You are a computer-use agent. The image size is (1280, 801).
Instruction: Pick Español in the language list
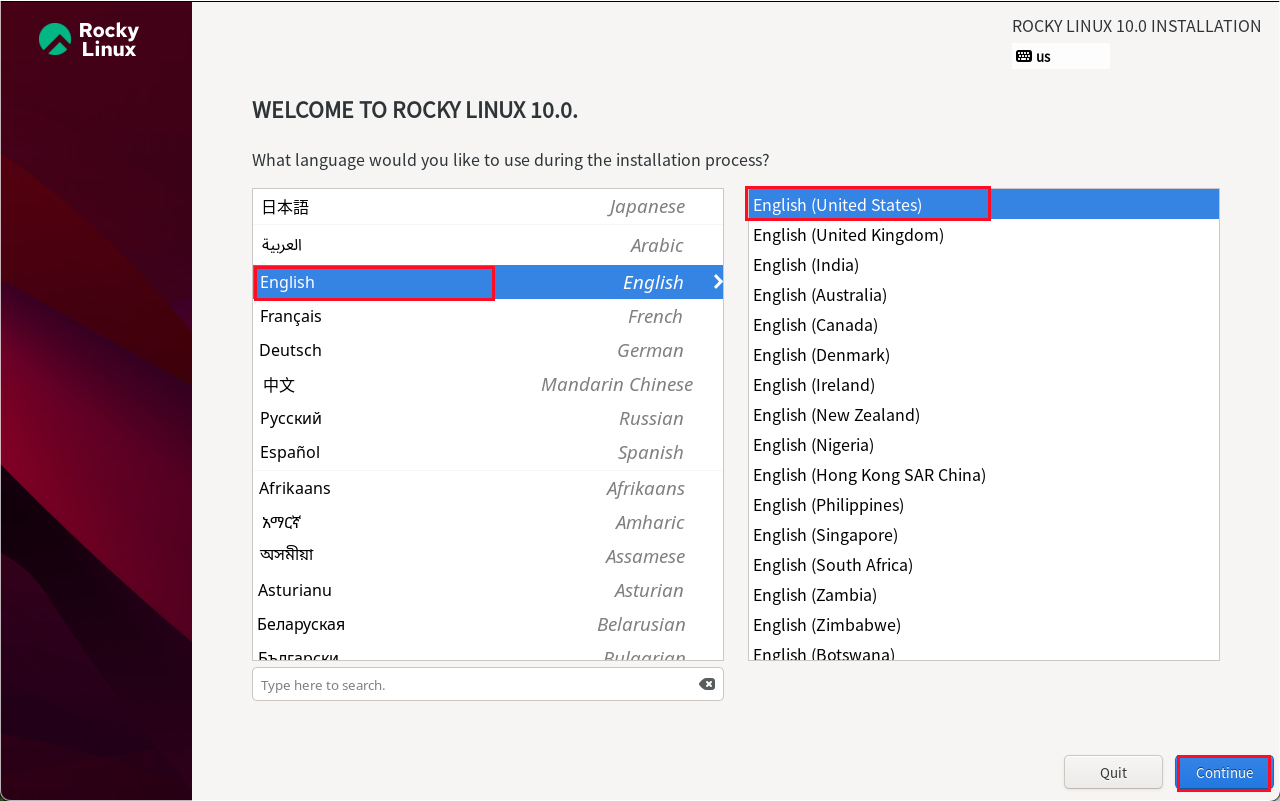487,452
